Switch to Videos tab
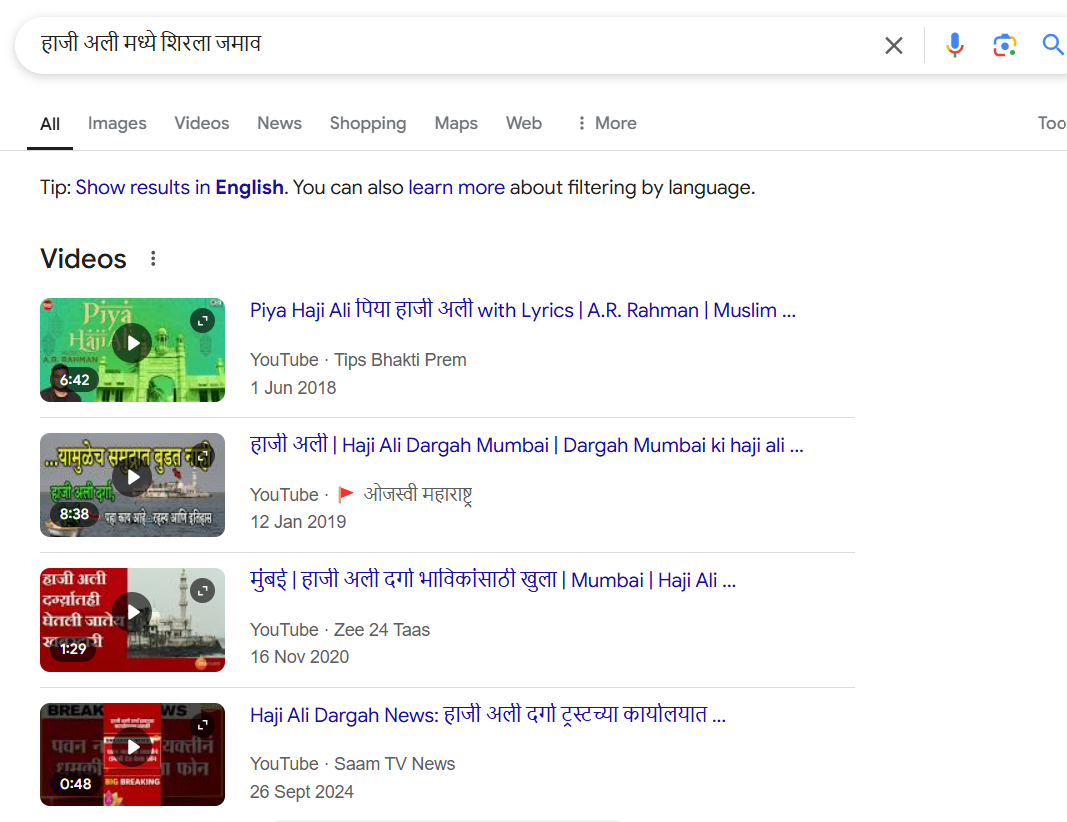This screenshot has width=1067, height=822. point(201,123)
